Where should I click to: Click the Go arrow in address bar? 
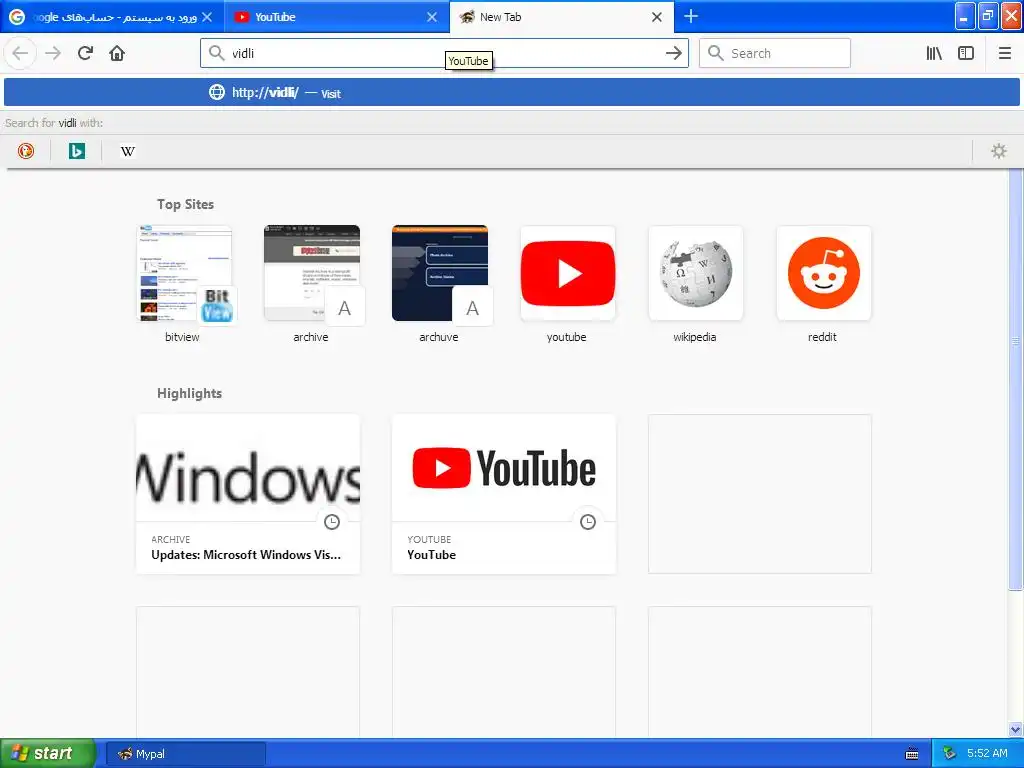point(674,53)
